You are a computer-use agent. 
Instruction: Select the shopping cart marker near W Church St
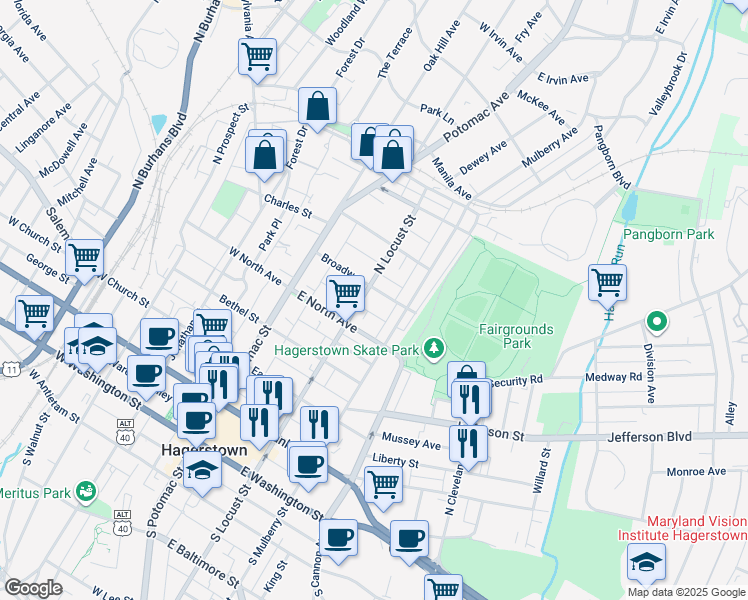tap(84, 257)
